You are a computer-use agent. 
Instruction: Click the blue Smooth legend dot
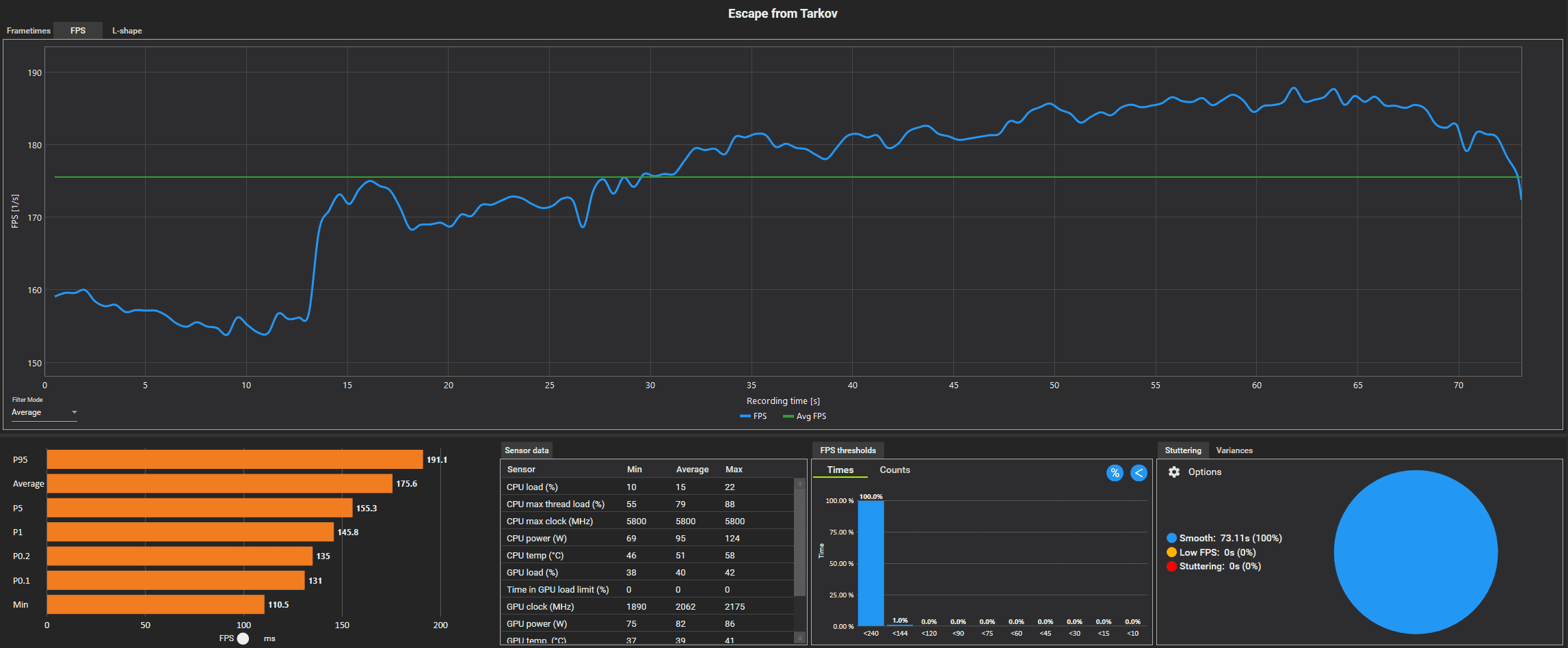tap(1171, 538)
